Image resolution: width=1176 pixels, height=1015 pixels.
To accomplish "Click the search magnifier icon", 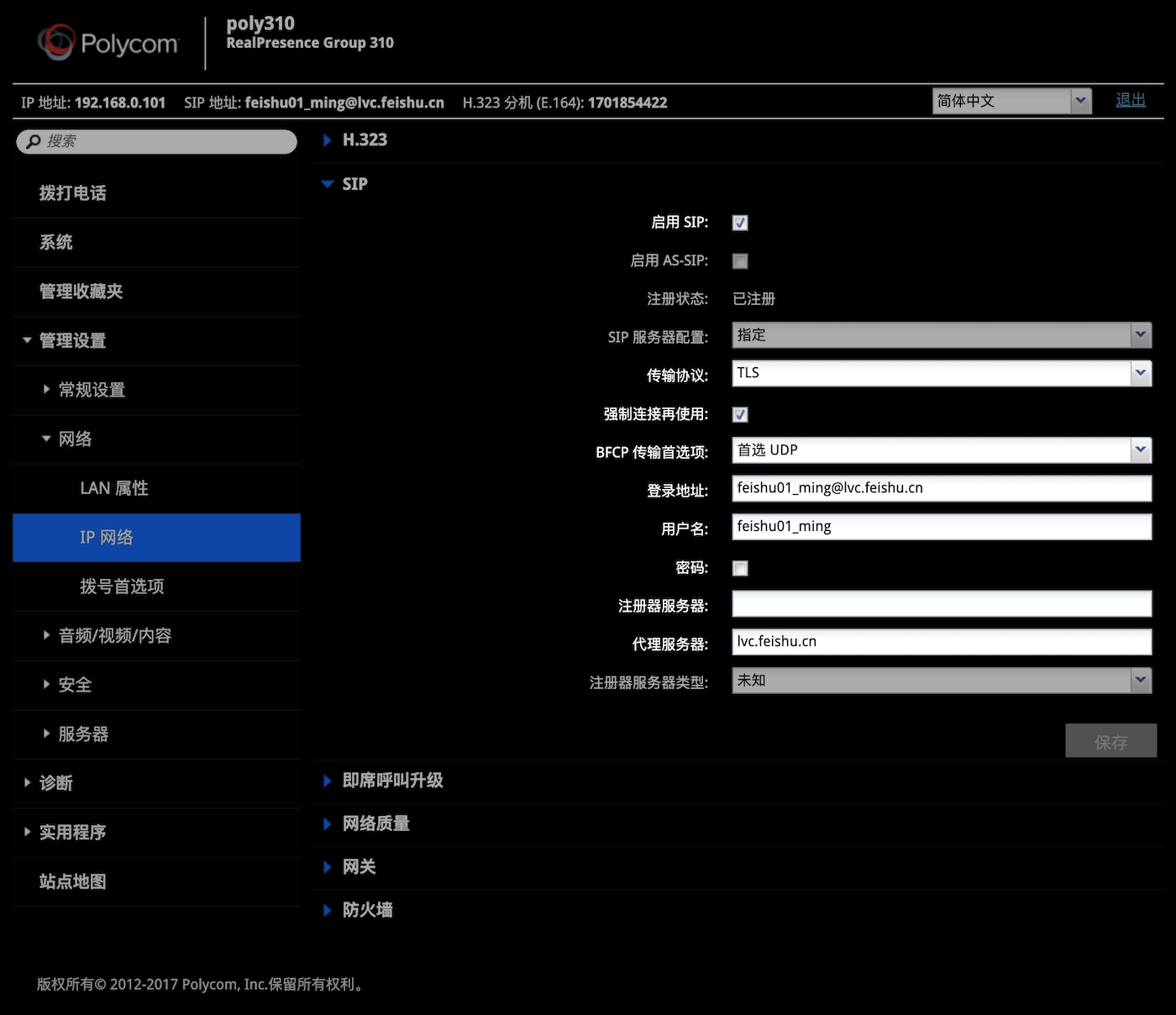I will pos(34,141).
